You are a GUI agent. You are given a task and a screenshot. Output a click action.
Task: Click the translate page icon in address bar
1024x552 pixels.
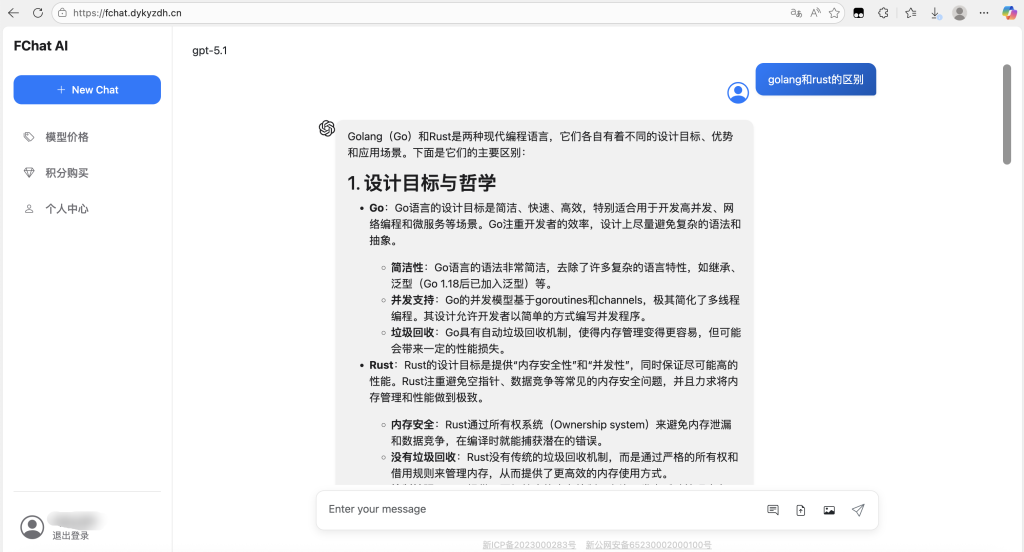click(x=796, y=13)
